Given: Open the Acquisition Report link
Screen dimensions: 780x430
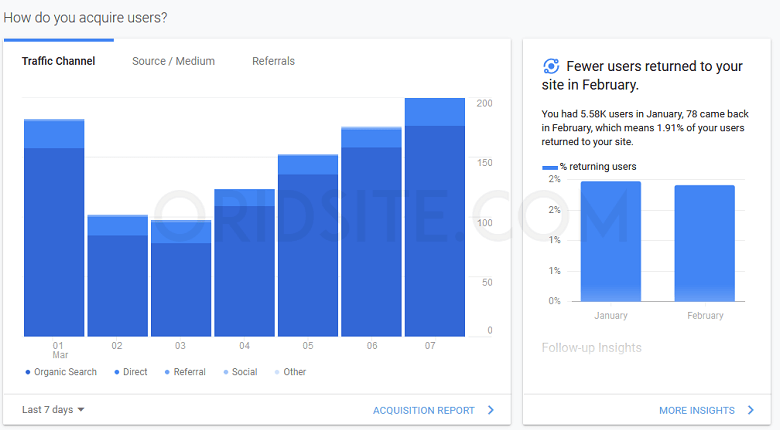Looking at the screenshot, I should tap(423, 410).
